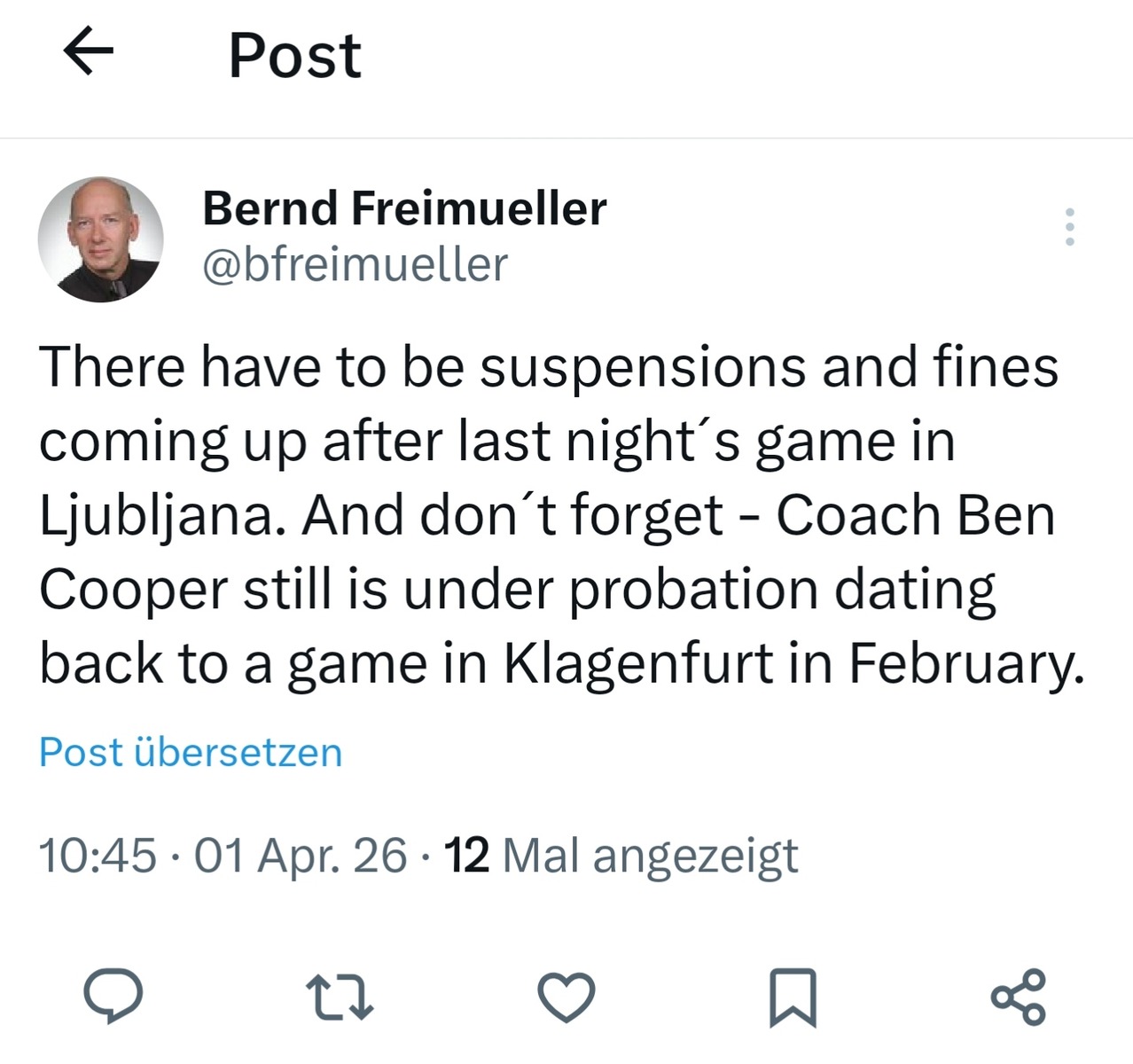Click the "Post übersetzen" translate link

[191, 752]
